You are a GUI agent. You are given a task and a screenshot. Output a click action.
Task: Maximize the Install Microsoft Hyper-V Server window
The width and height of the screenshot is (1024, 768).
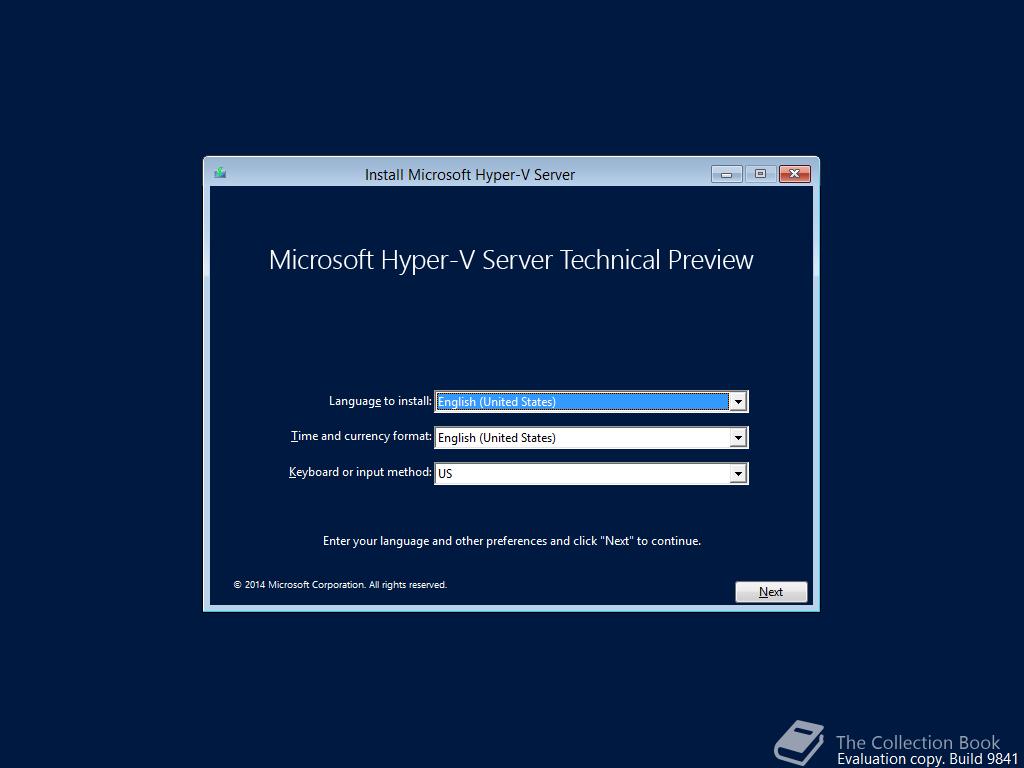pyautogui.click(x=760, y=174)
